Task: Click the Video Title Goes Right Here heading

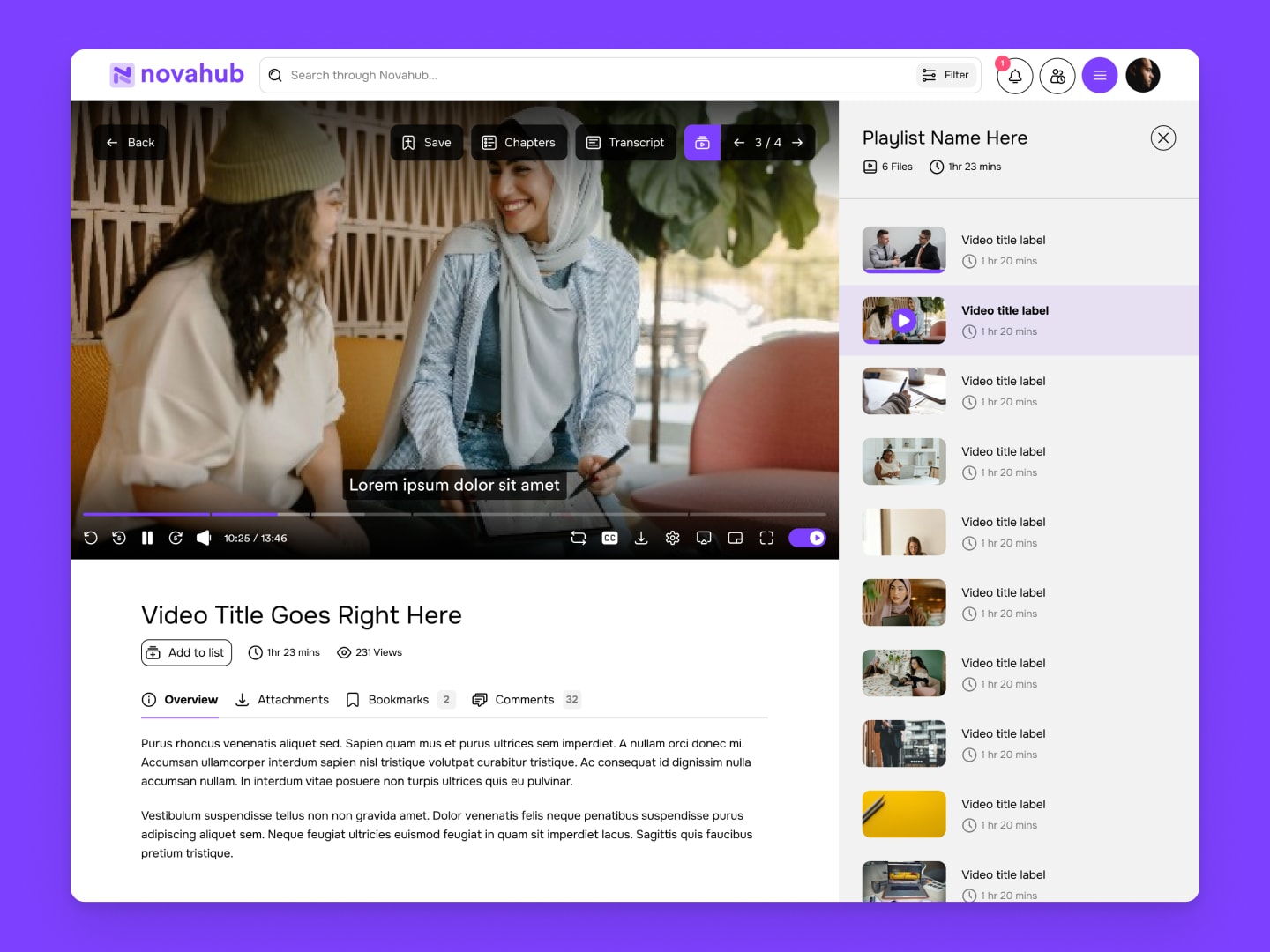Action: 302,614
